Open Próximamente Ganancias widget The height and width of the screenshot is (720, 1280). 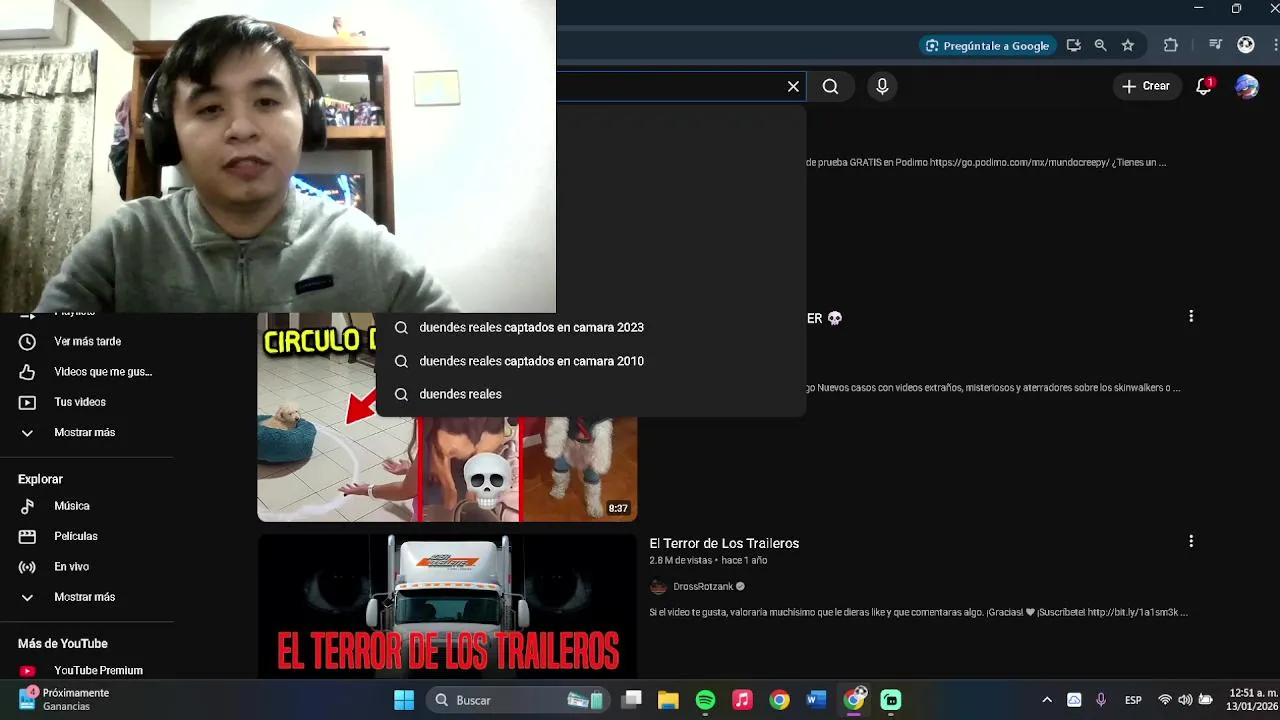tap(65, 700)
